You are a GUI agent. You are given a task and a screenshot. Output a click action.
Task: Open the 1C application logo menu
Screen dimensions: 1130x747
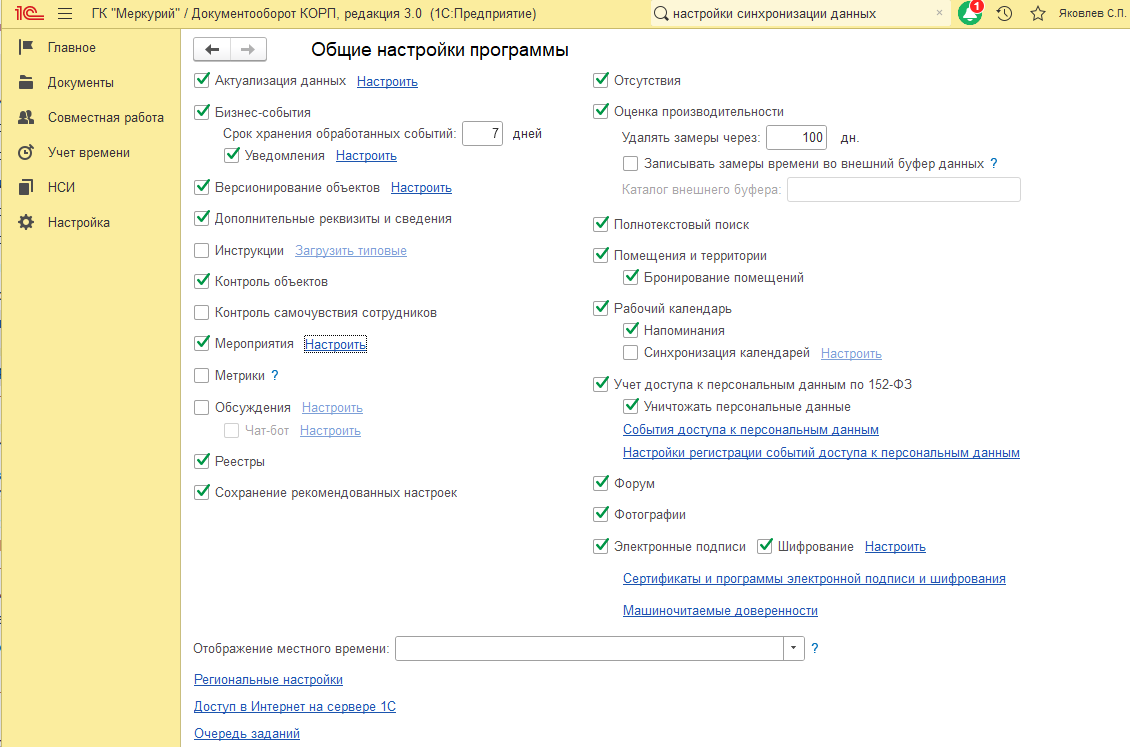pos(29,14)
